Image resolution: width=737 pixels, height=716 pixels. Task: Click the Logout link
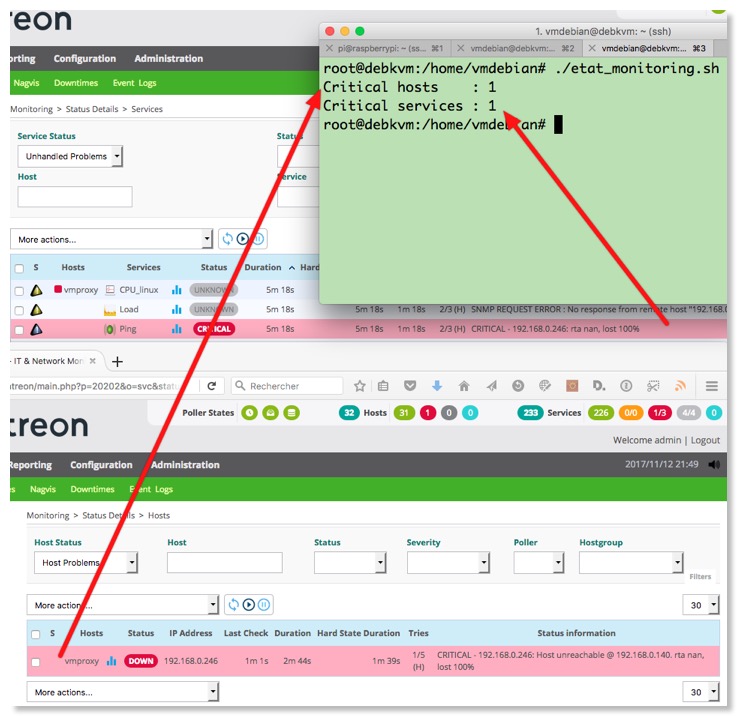click(x=704, y=440)
